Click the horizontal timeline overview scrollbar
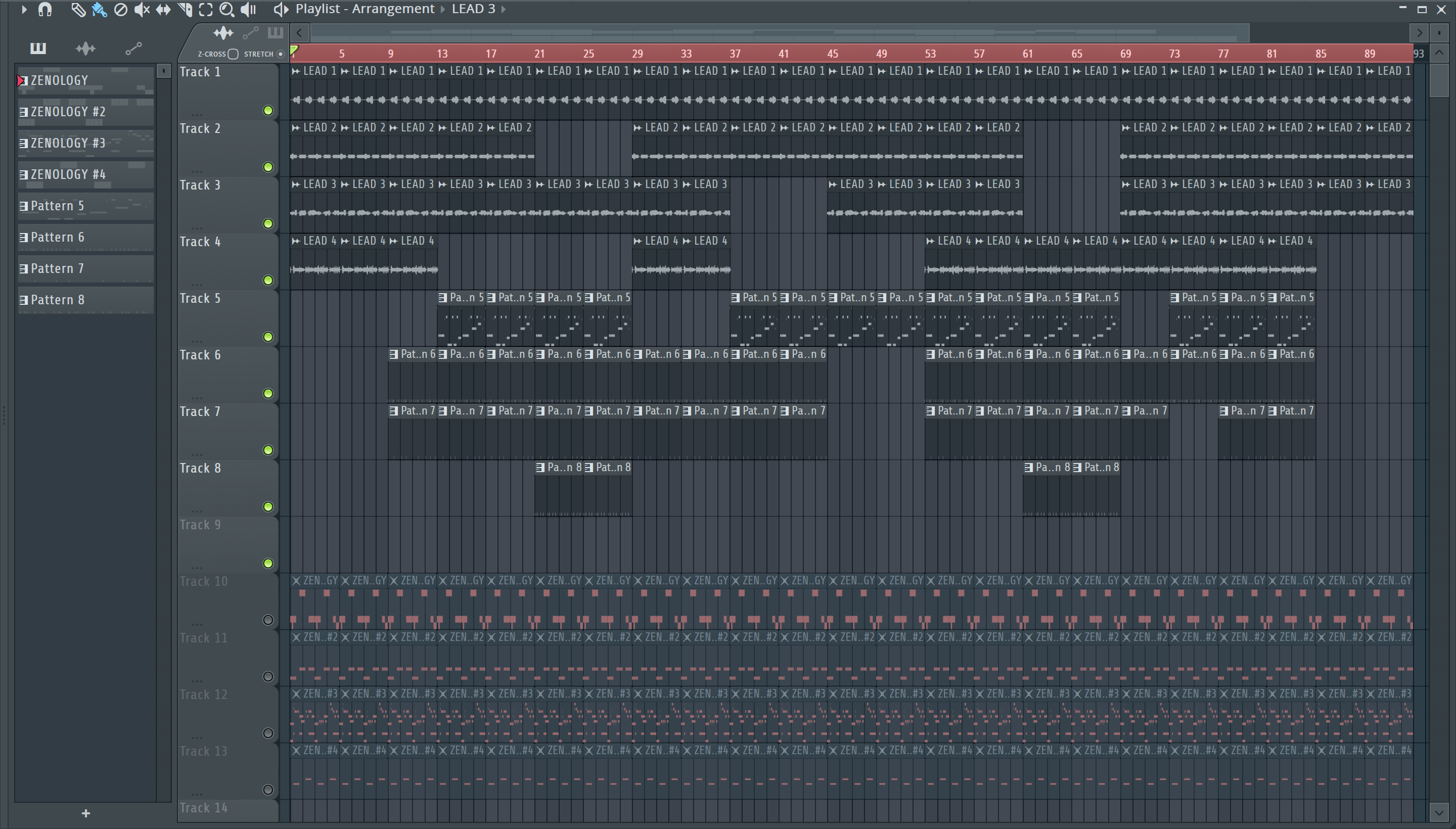Screen dimensions: 1456x829 tap(780, 33)
